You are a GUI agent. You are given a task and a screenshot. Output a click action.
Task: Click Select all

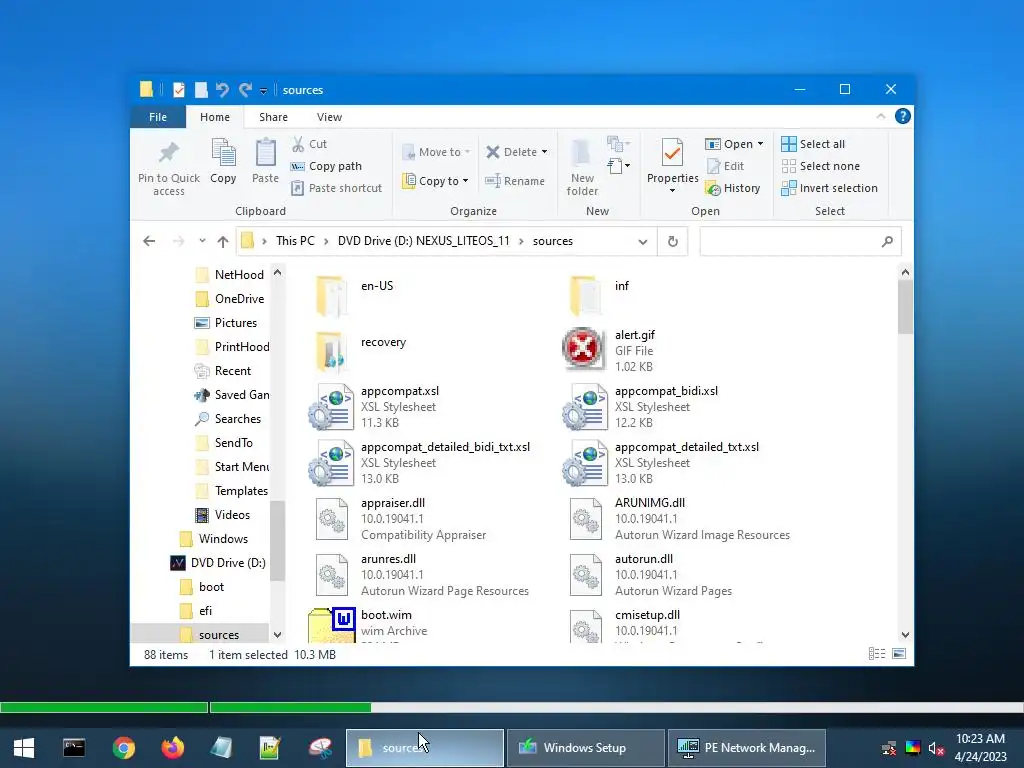[x=813, y=144]
